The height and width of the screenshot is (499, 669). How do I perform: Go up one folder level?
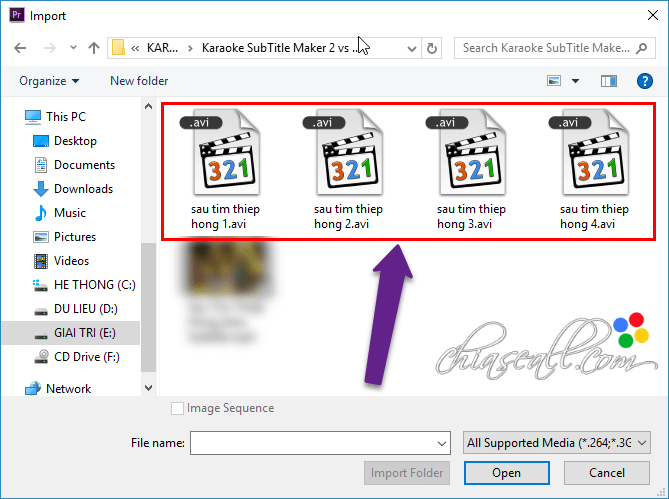(94, 48)
